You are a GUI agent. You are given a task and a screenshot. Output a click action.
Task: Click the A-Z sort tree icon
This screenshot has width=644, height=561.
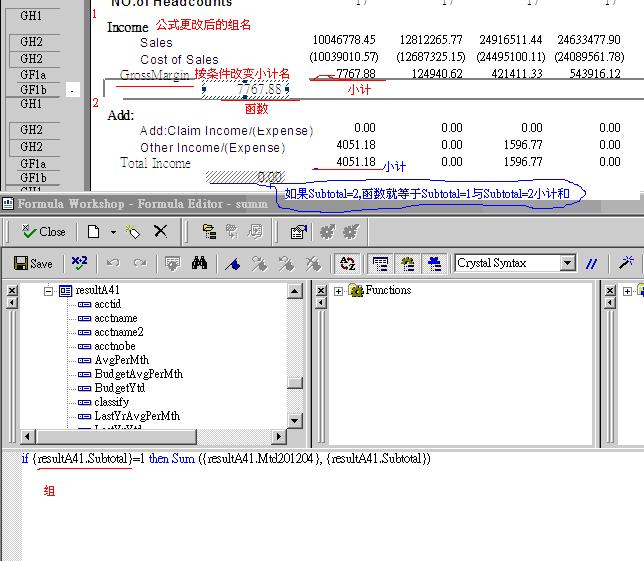click(348, 264)
